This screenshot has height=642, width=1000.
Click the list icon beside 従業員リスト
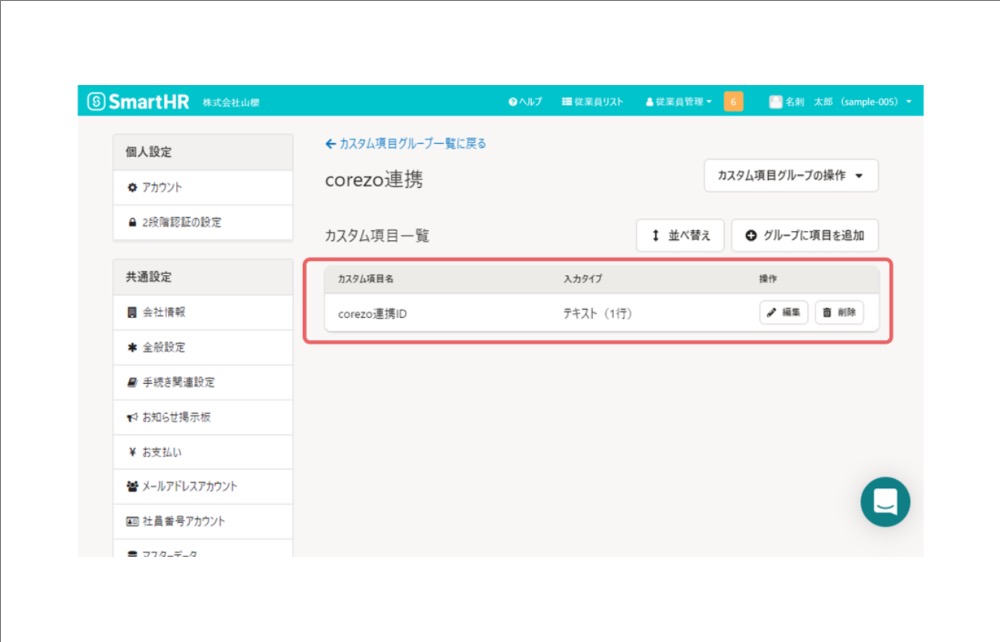pos(566,101)
